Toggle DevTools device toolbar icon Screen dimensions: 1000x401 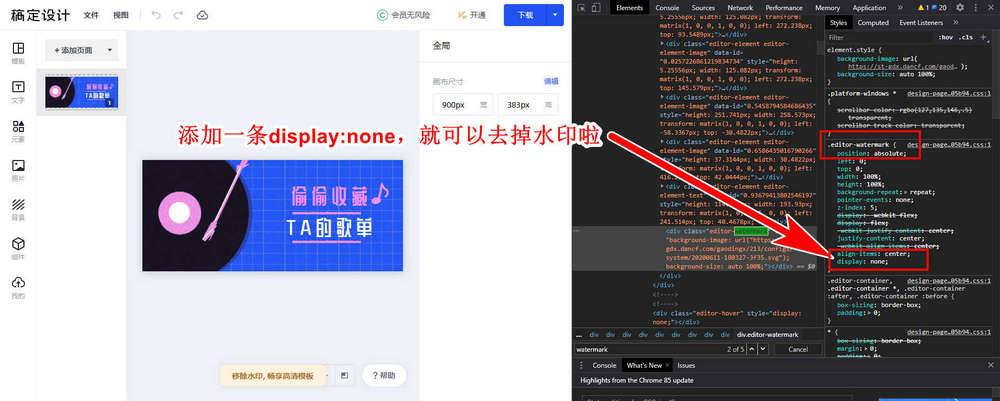596,8
